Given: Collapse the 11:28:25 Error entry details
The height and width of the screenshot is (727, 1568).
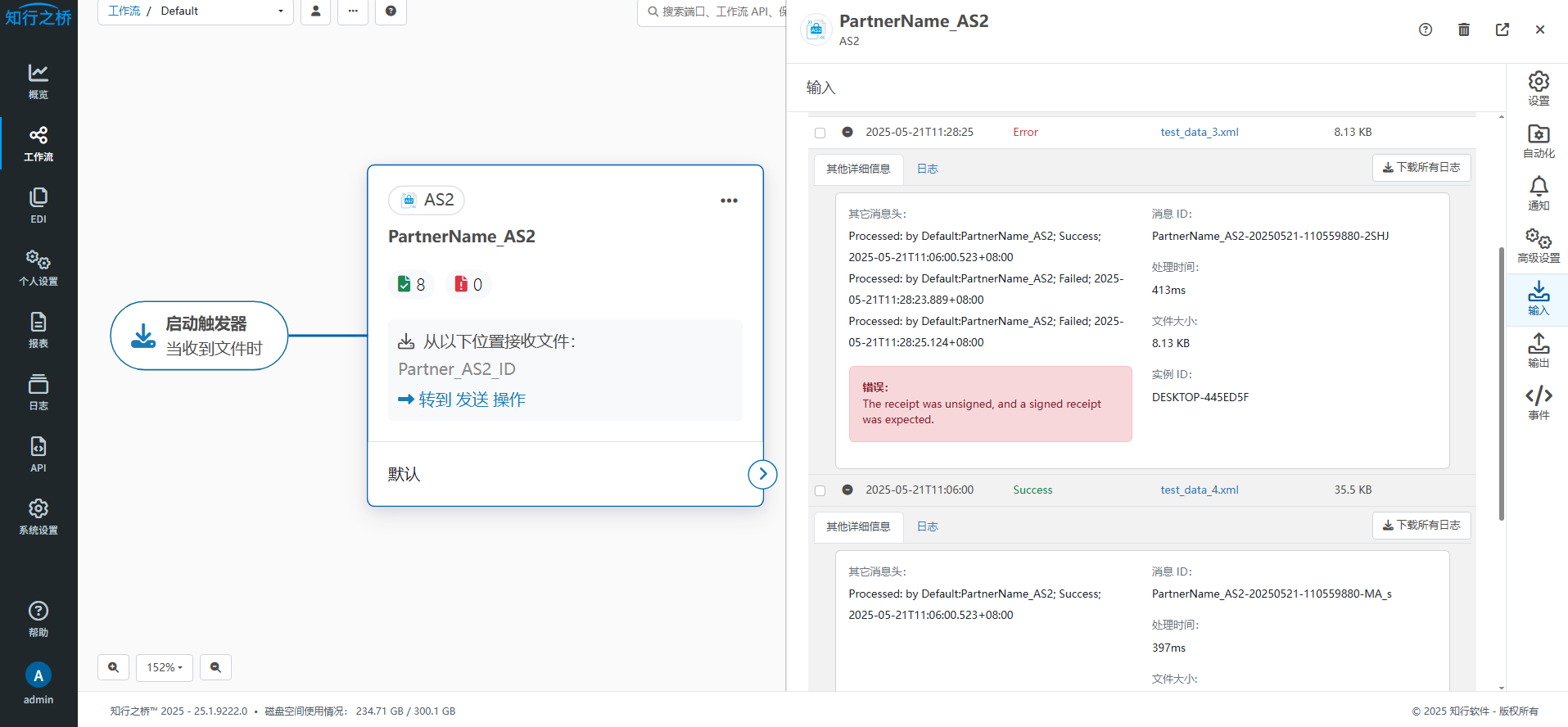Looking at the screenshot, I should coord(847,132).
